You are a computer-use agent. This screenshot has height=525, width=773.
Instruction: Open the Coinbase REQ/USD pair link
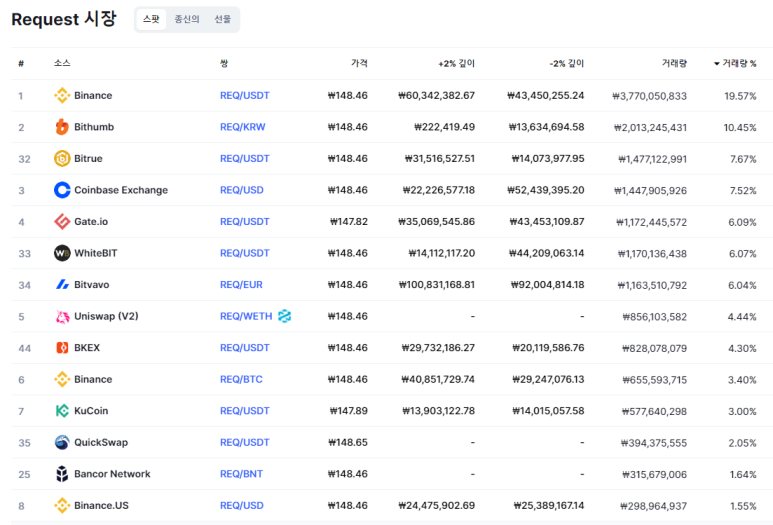click(x=242, y=190)
